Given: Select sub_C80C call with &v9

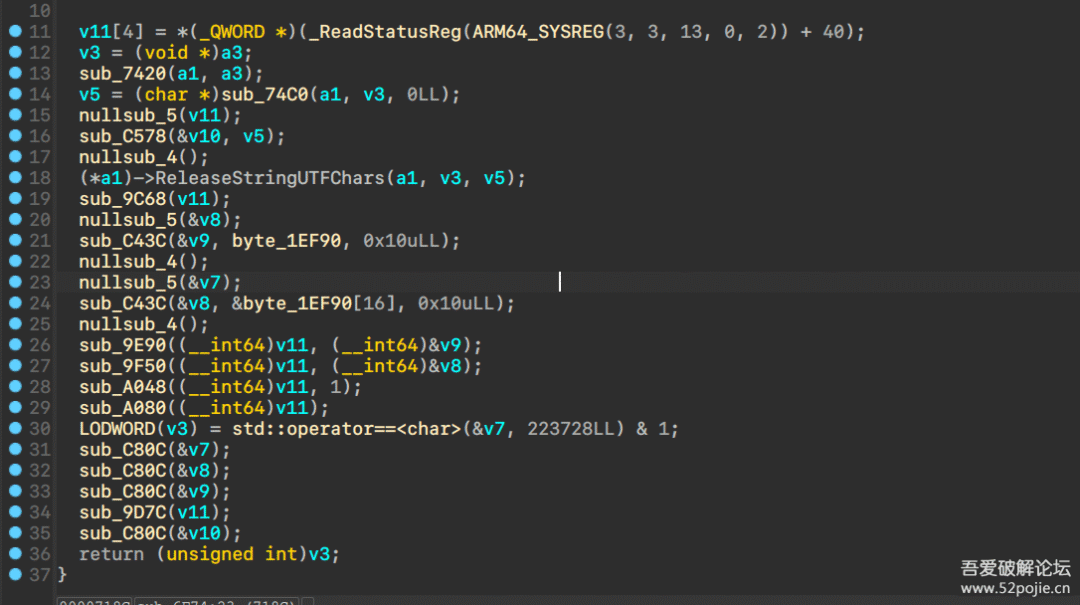Looking at the screenshot, I should pyautogui.click(x=154, y=491).
